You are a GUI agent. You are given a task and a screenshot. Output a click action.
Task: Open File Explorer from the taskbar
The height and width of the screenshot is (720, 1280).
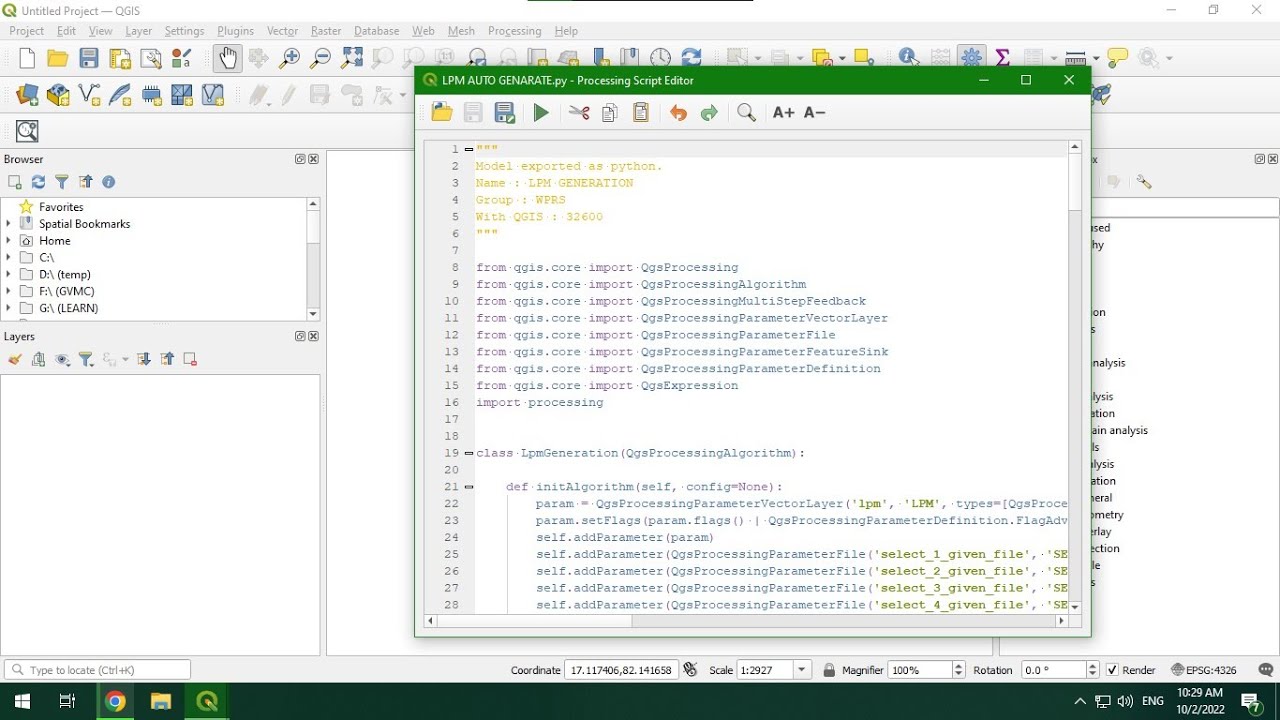[x=161, y=701]
